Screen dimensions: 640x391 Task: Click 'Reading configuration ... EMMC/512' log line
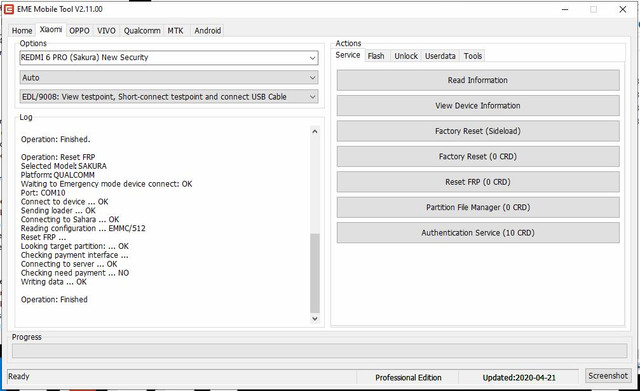83,229
